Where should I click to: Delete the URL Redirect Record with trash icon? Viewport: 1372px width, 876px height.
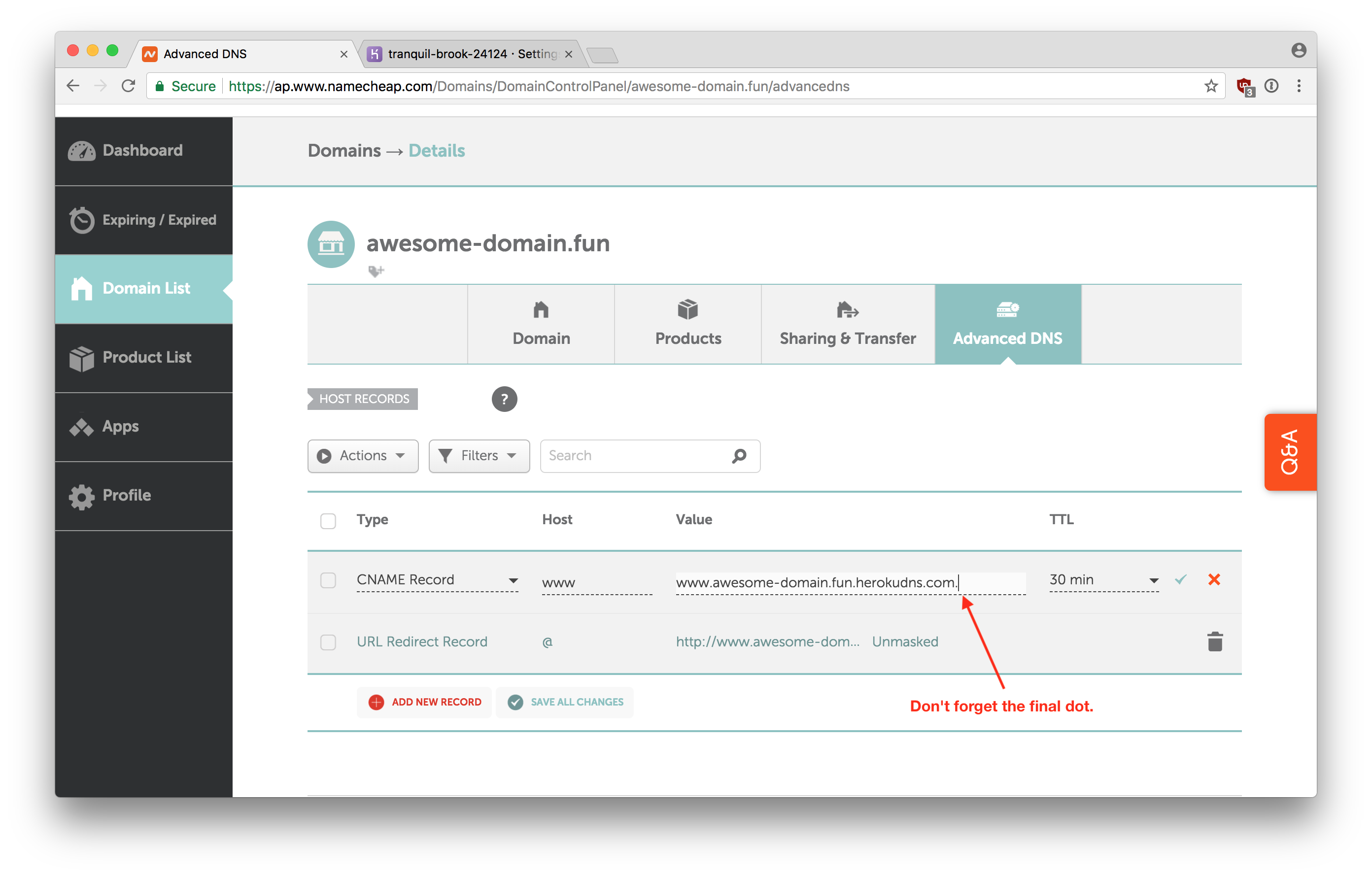(1215, 641)
